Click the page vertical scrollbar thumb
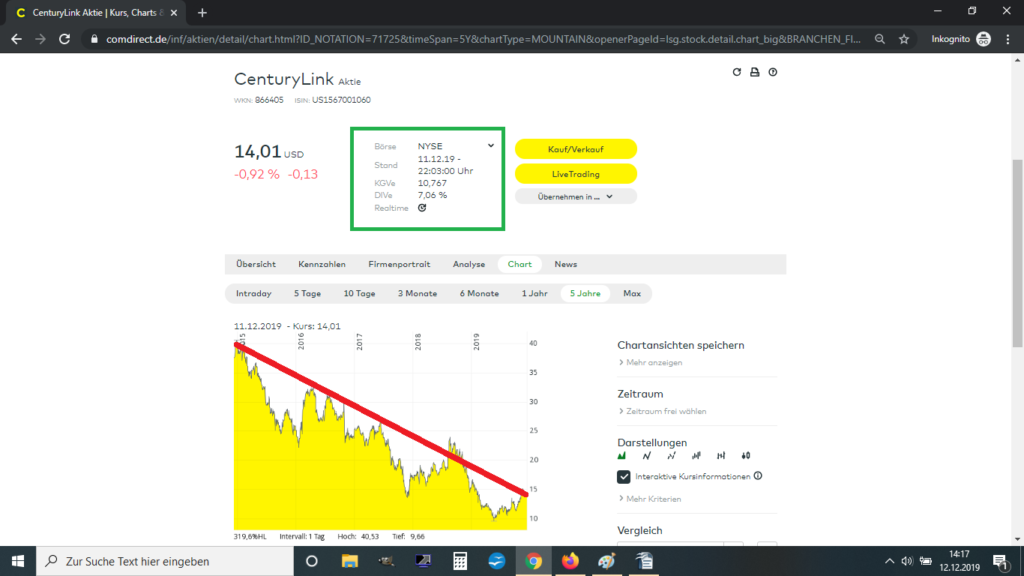Screen dimensions: 1024x576 coord(1017,253)
